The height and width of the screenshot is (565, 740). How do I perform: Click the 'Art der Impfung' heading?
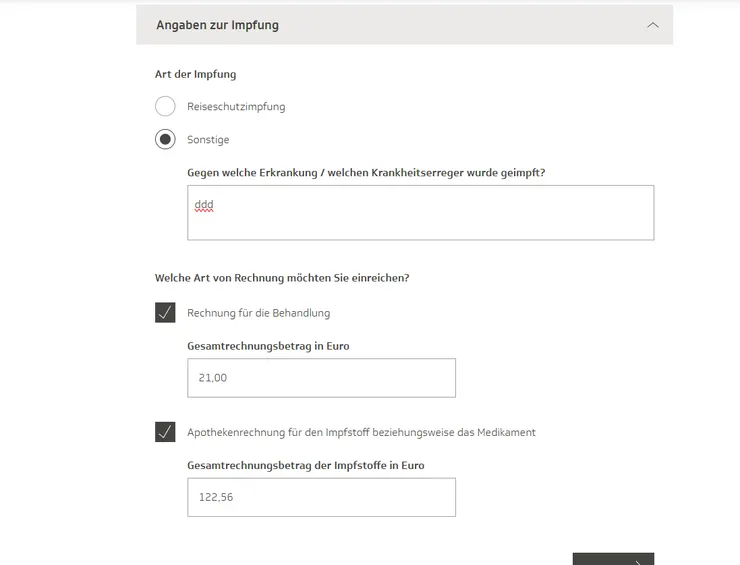[x=195, y=74]
